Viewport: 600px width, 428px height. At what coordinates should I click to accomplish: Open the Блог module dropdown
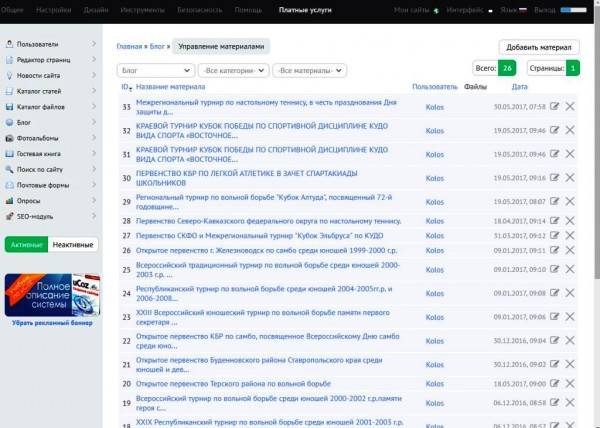coord(156,70)
